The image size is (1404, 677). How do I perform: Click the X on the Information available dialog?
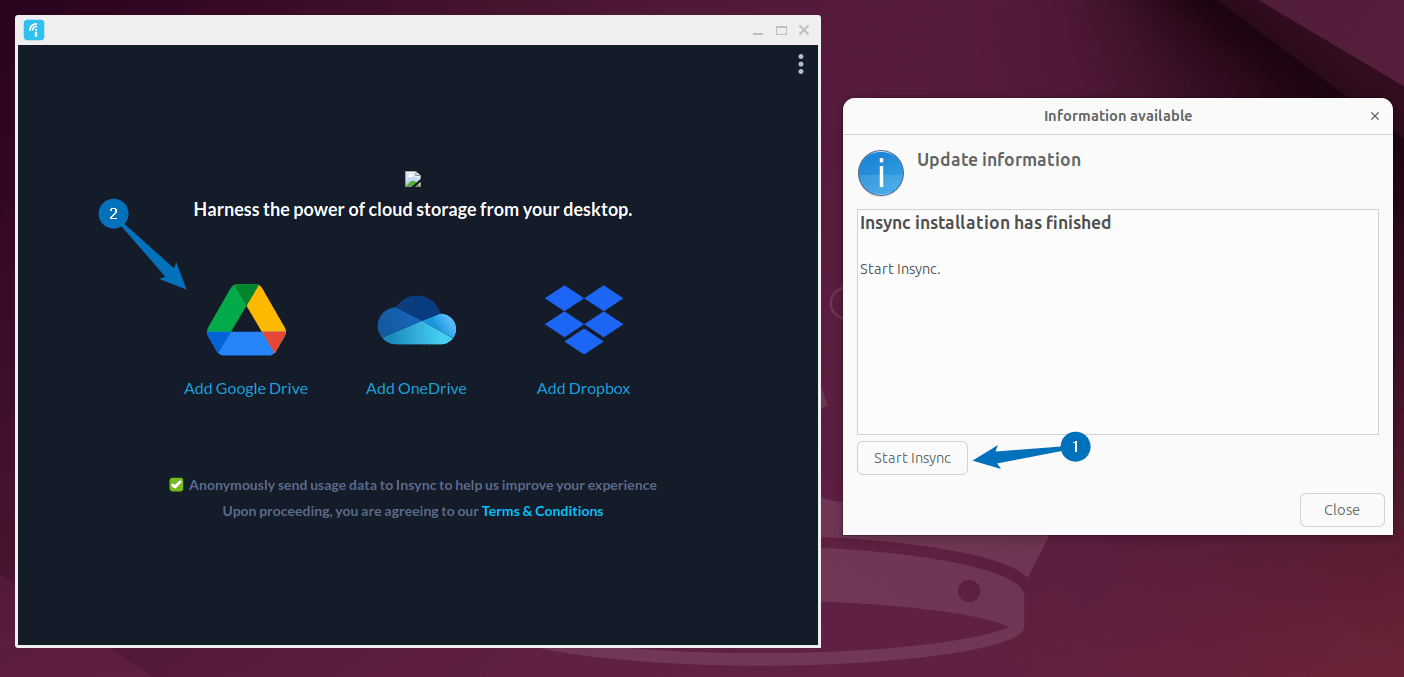tap(1375, 116)
